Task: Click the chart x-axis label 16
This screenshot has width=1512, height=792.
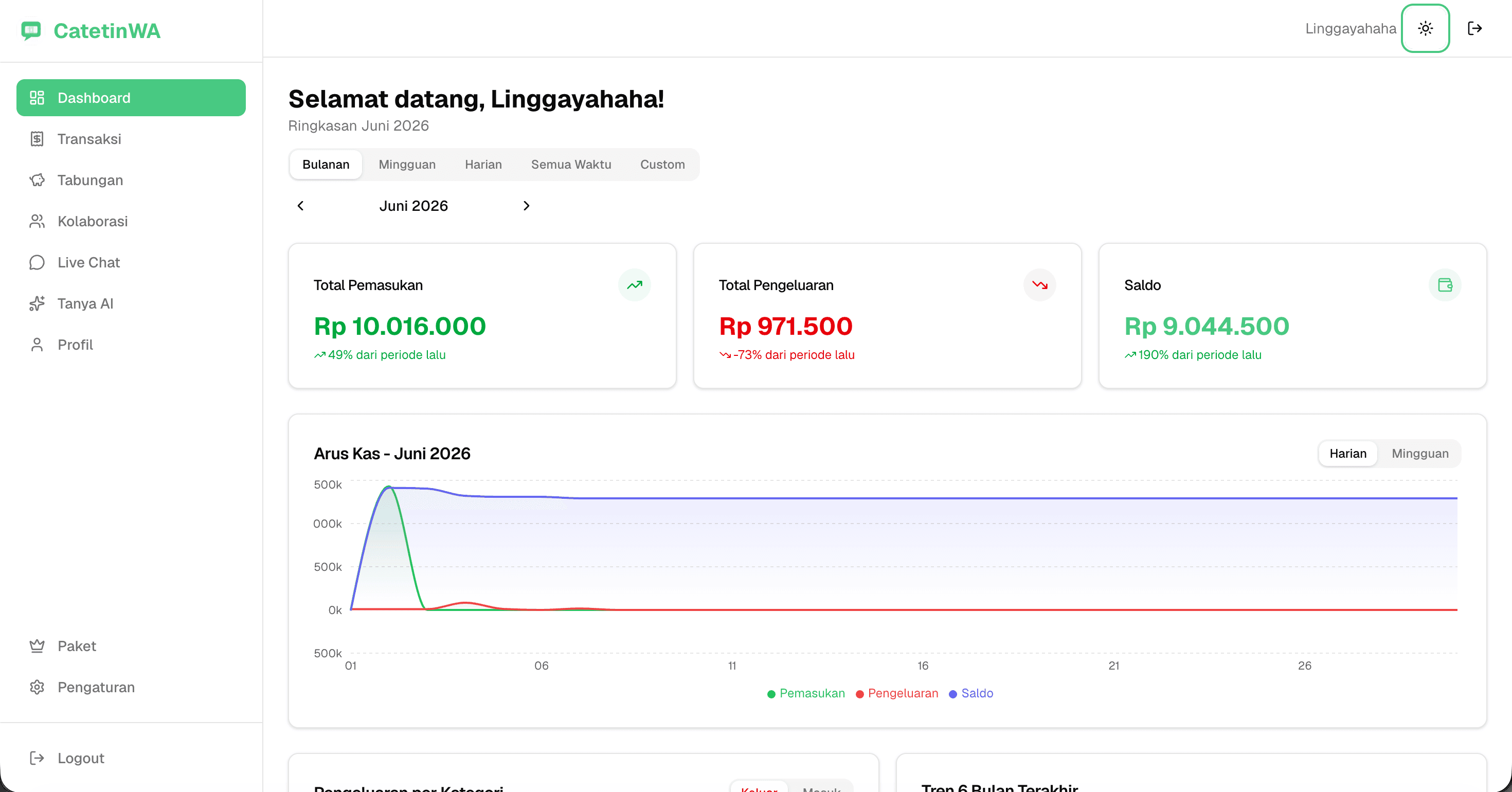Action: (923, 666)
